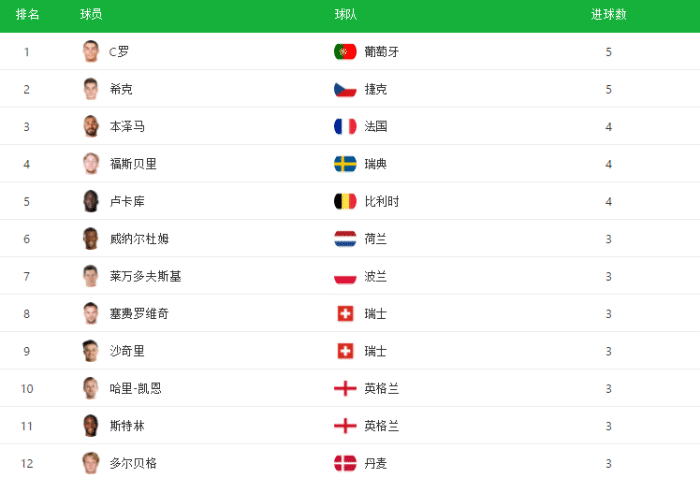Select team name 比利时
Screen dimensions: 700x478
[x=382, y=201]
